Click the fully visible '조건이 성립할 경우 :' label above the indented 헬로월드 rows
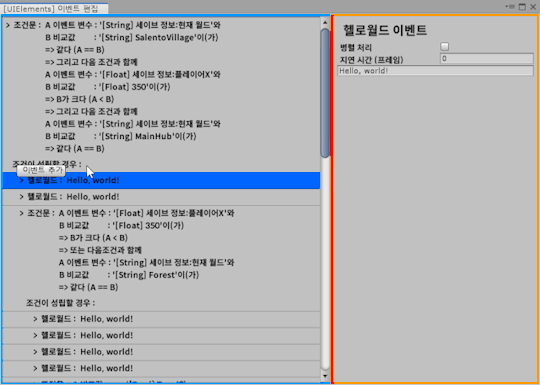This screenshot has width=540, height=385. (60, 303)
